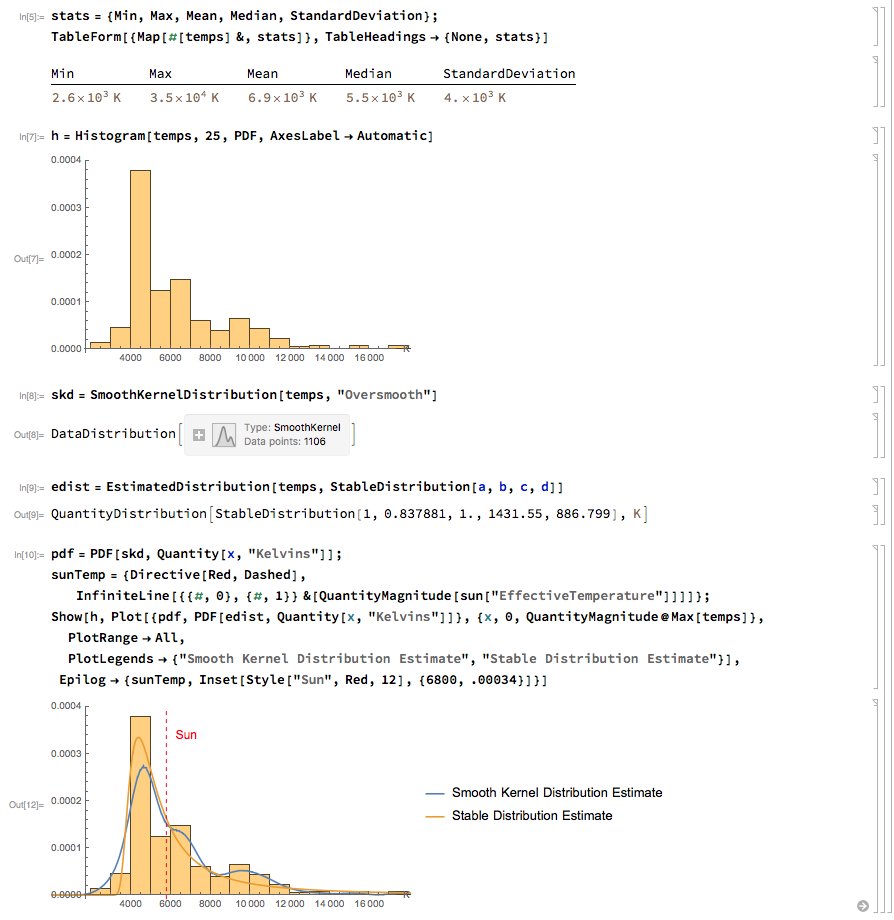The height and width of the screenshot is (920, 894).
Task: Click the 2.6×10³ K table value
Action: [86, 97]
